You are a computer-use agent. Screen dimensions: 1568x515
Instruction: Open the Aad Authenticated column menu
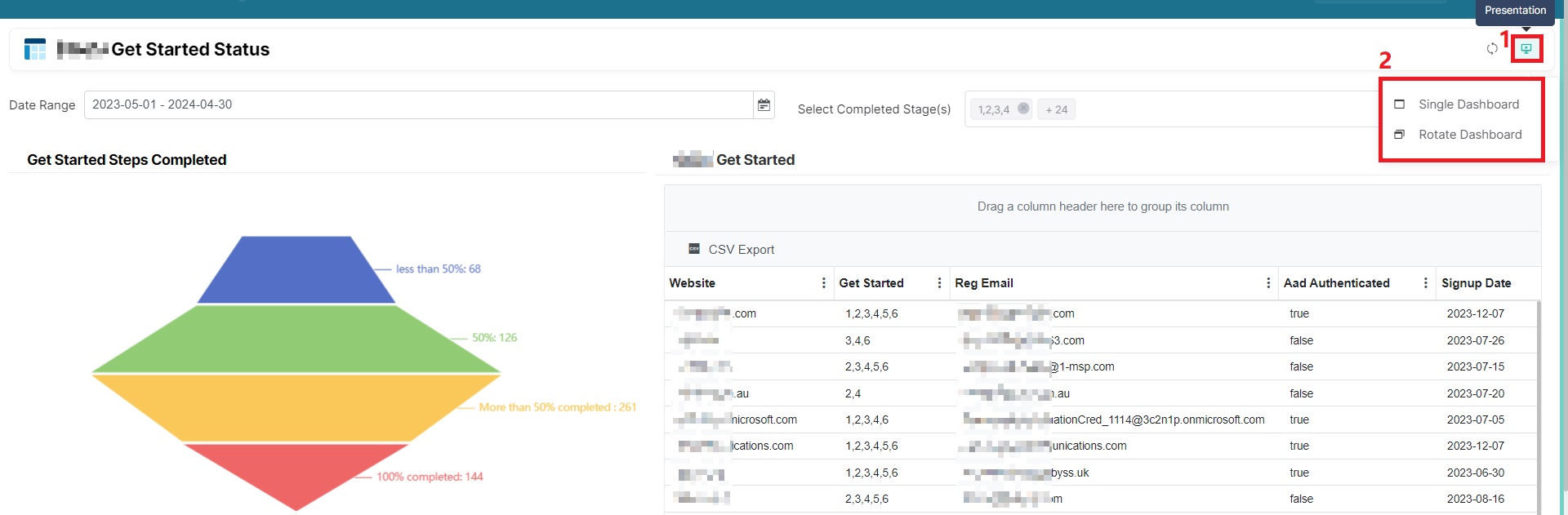point(1425,283)
